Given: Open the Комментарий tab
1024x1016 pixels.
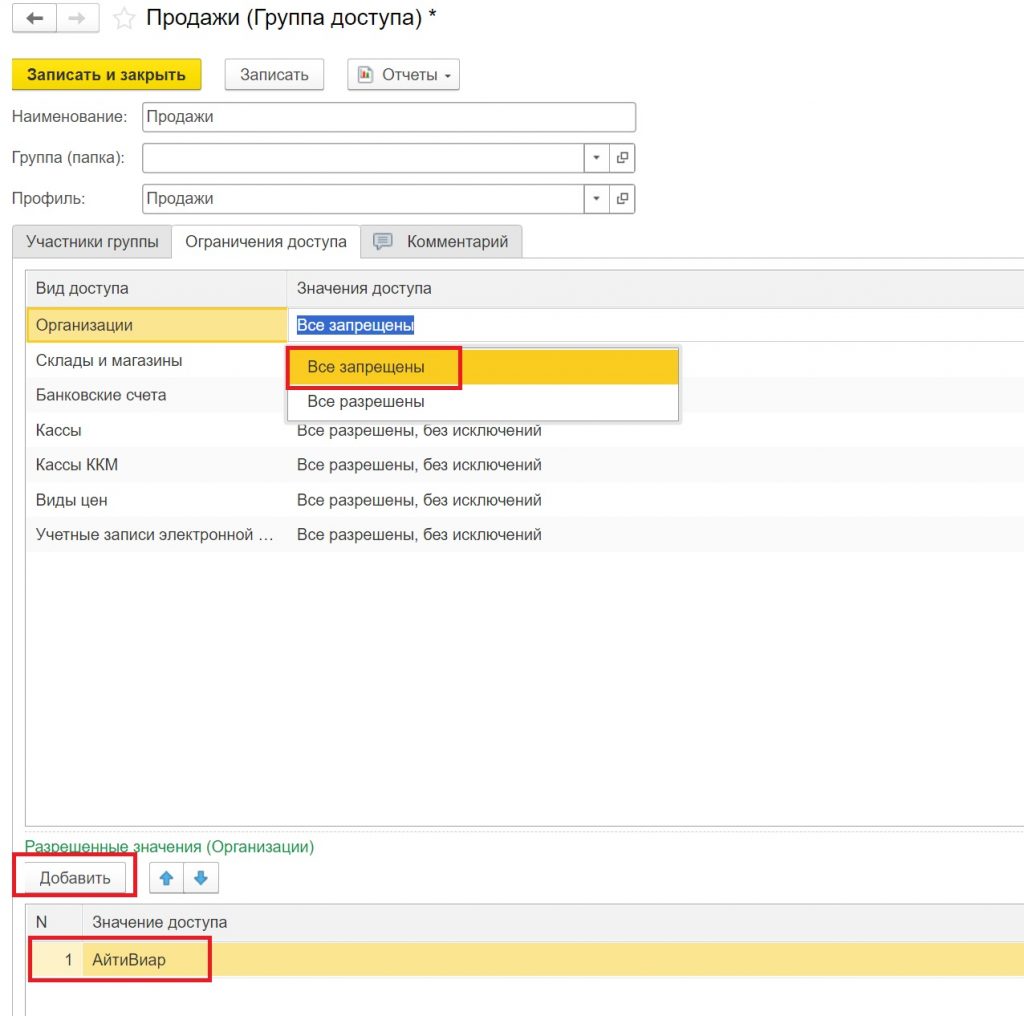Looking at the screenshot, I should (441, 242).
